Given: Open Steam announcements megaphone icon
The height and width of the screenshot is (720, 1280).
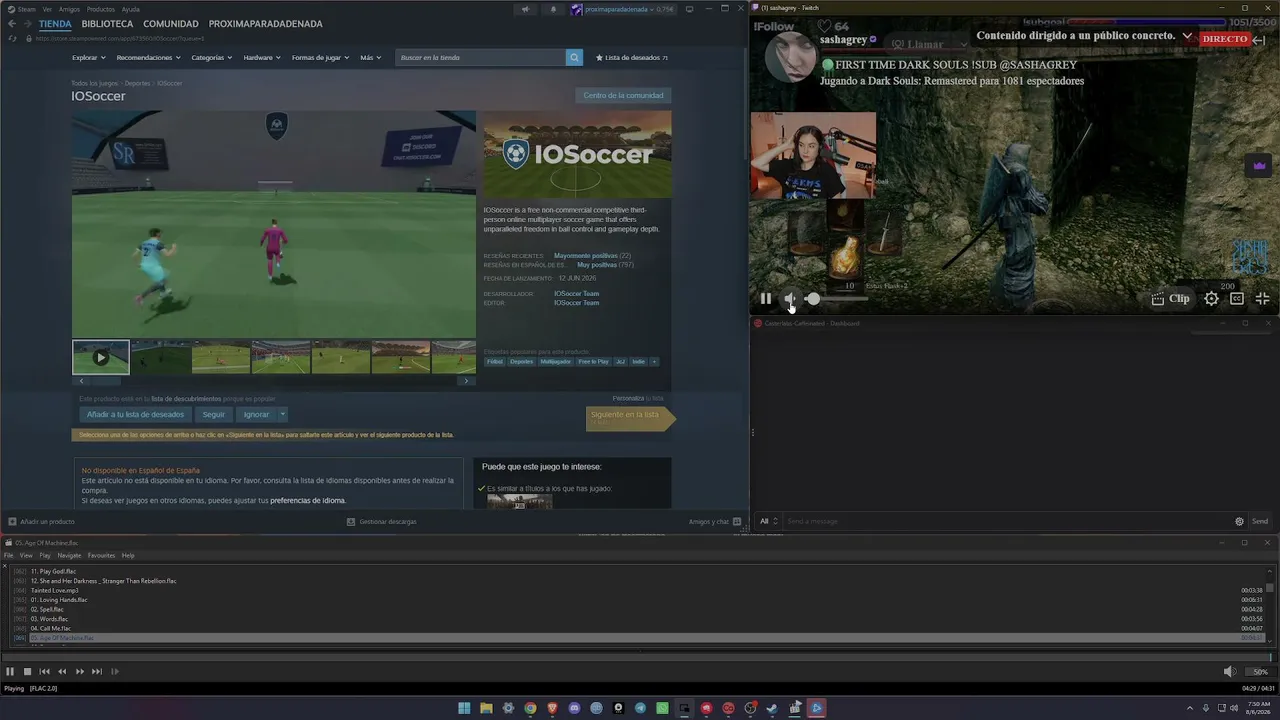Looking at the screenshot, I should pos(525,10).
